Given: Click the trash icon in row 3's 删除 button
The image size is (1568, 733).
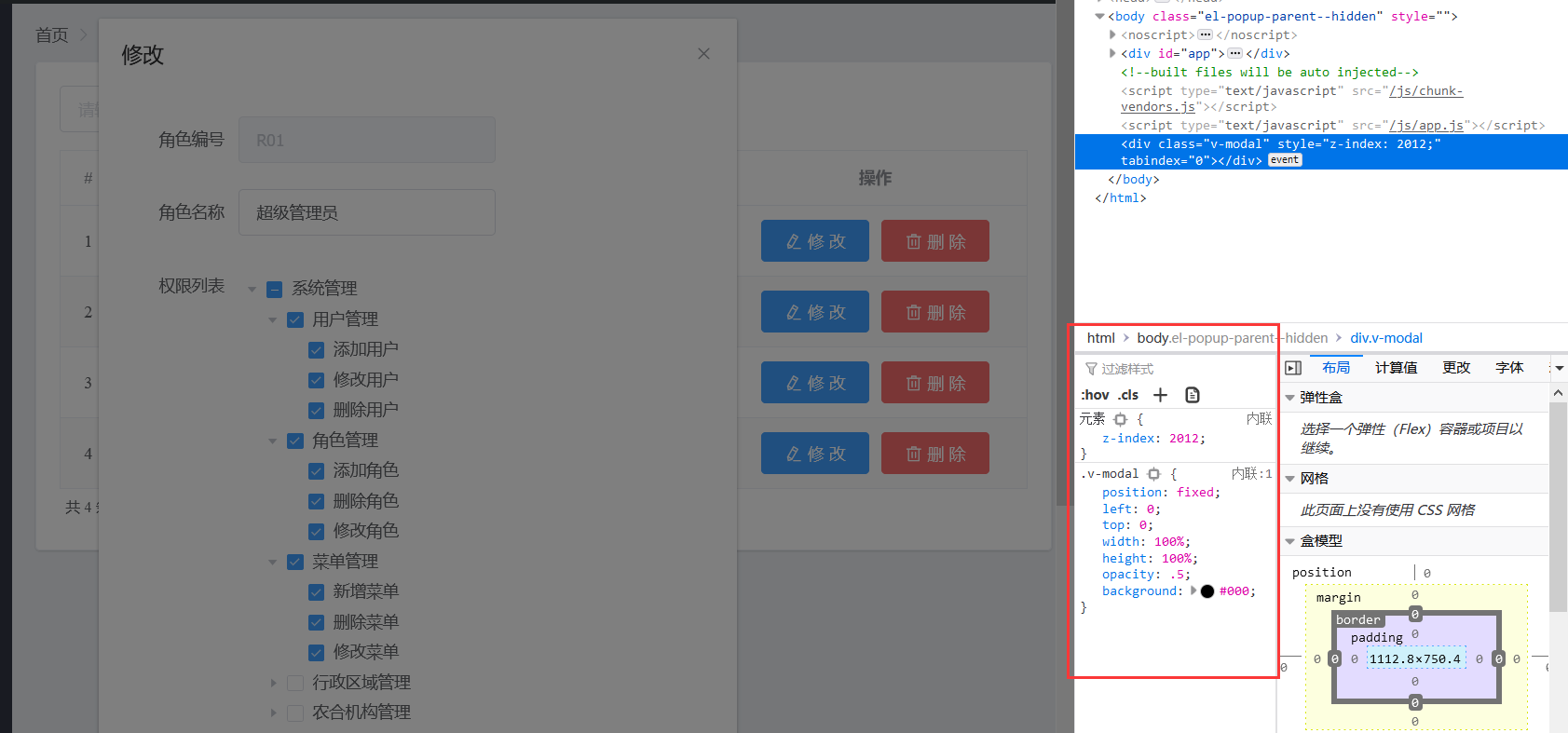Looking at the screenshot, I should click(914, 383).
